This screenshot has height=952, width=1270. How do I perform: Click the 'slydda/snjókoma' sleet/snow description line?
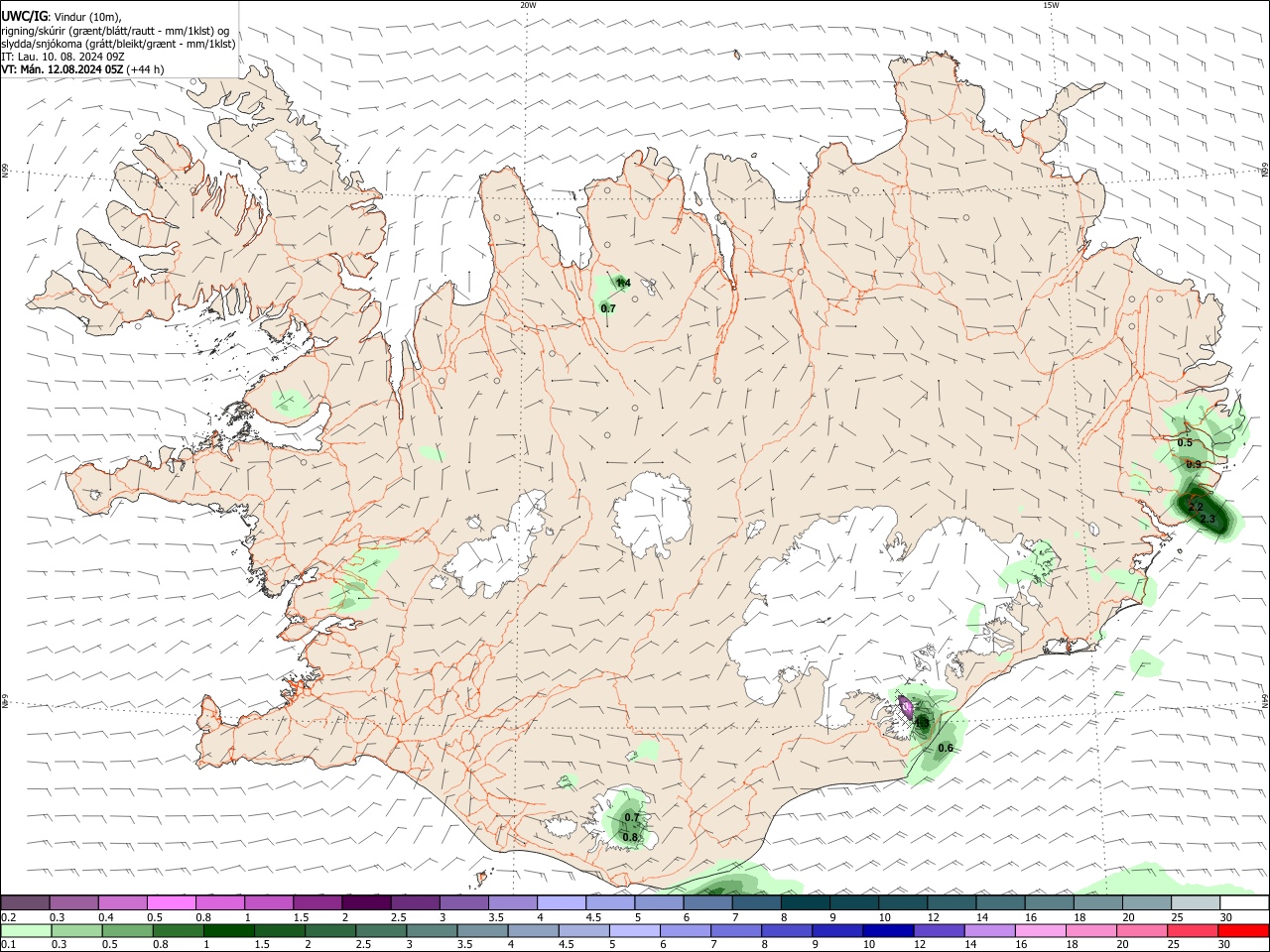click(118, 44)
